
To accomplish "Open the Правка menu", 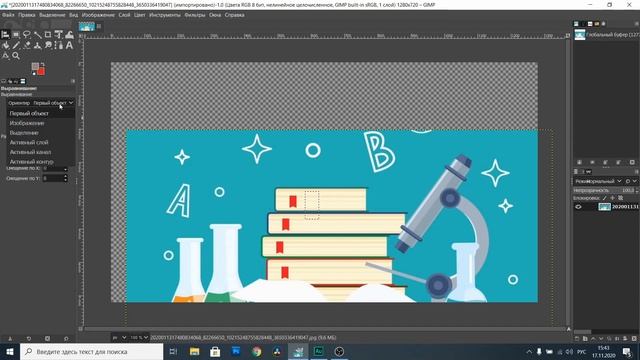I will coord(27,15).
